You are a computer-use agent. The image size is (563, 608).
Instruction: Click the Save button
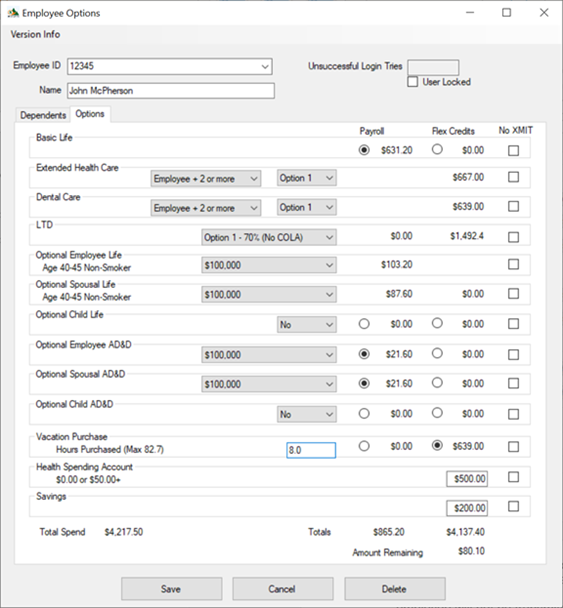click(x=171, y=589)
